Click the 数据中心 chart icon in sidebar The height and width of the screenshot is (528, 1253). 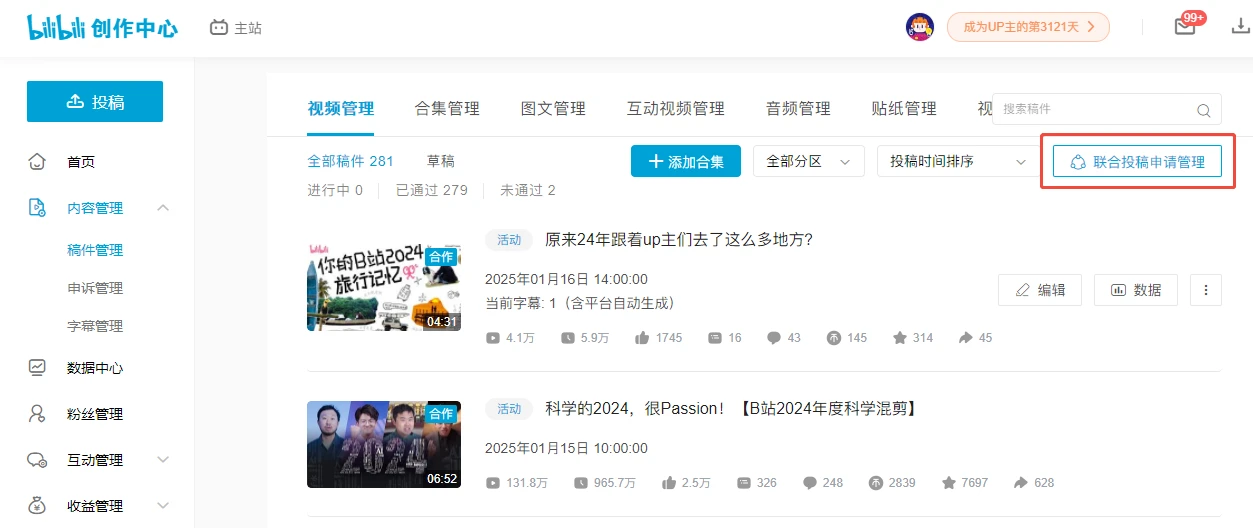point(38,368)
